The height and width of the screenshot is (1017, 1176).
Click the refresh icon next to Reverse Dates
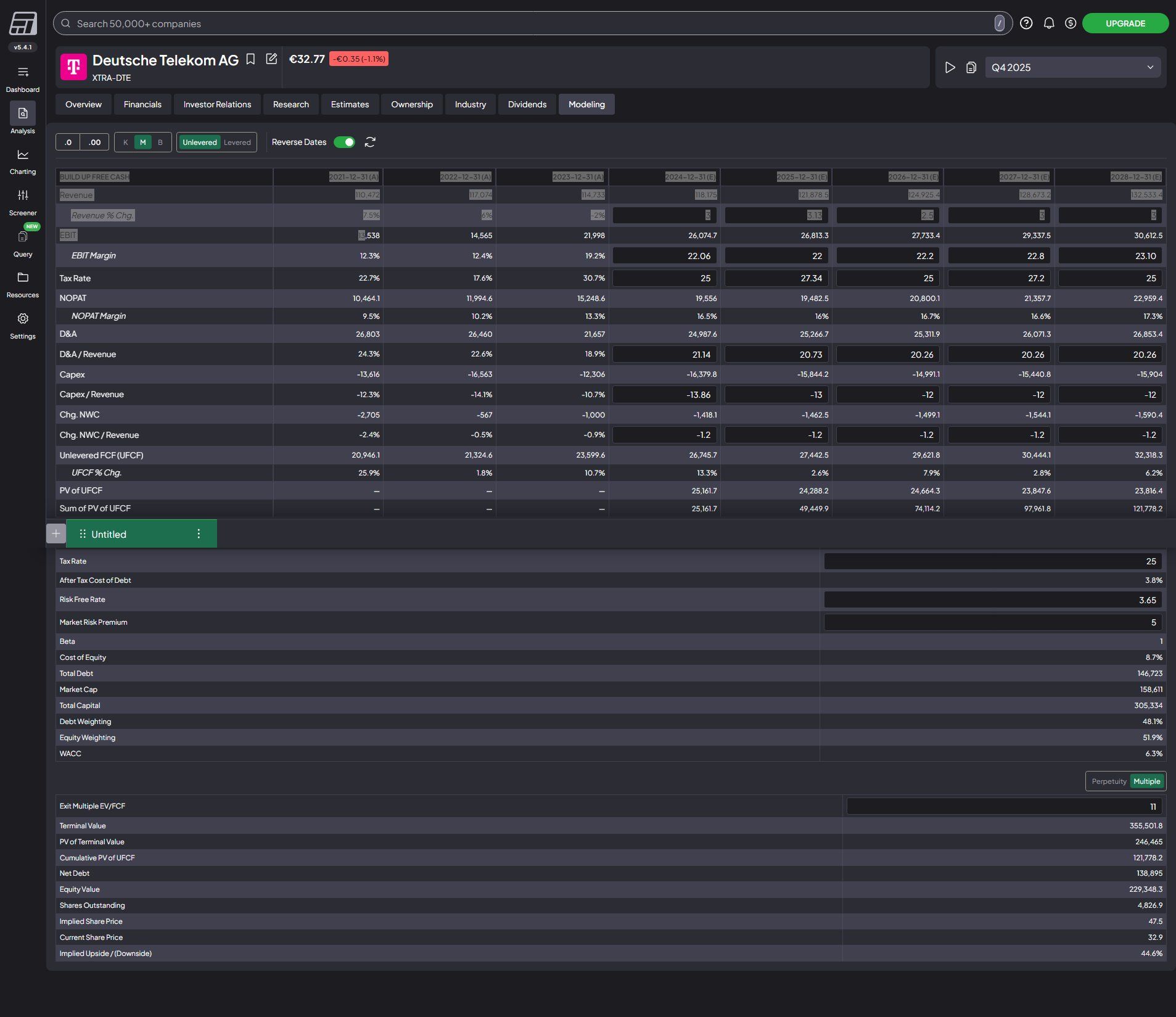point(370,142)
